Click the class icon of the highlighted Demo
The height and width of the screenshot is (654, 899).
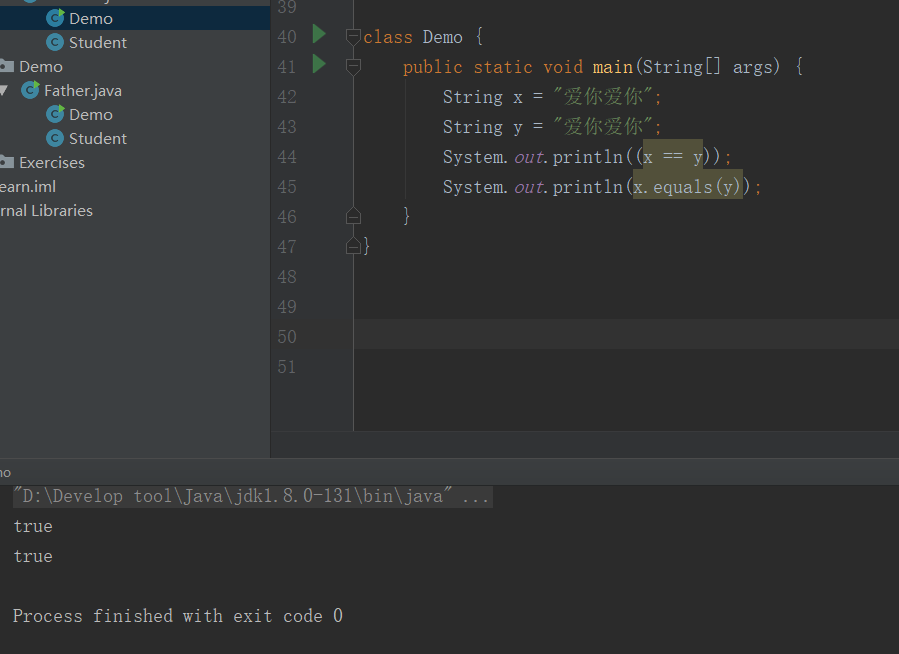pos(55,18)
